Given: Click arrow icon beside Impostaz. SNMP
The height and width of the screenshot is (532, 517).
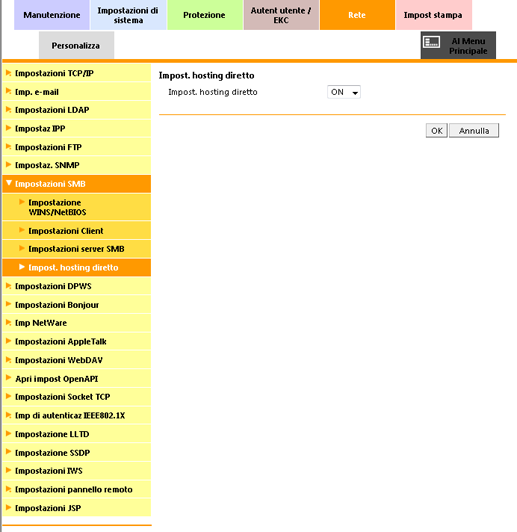Looking at the screenshot, I should point(9,165).
